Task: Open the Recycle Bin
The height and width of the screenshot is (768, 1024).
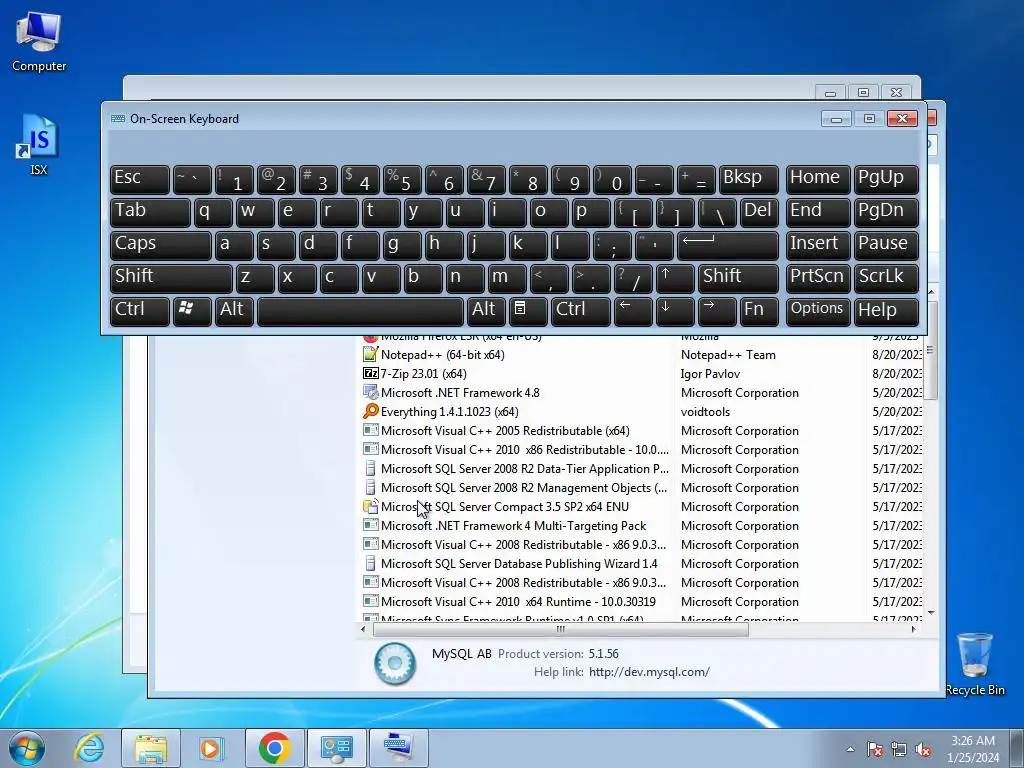Action: tap(974, 663)
